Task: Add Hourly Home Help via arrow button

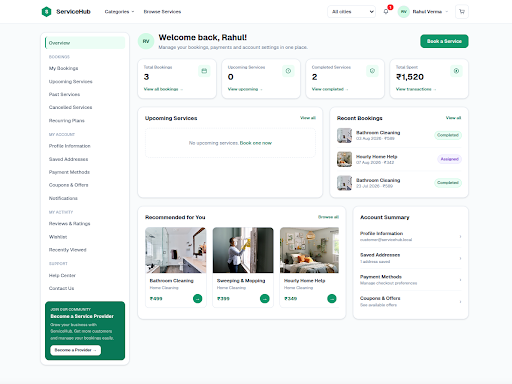Action: click(x=332, y=299)
